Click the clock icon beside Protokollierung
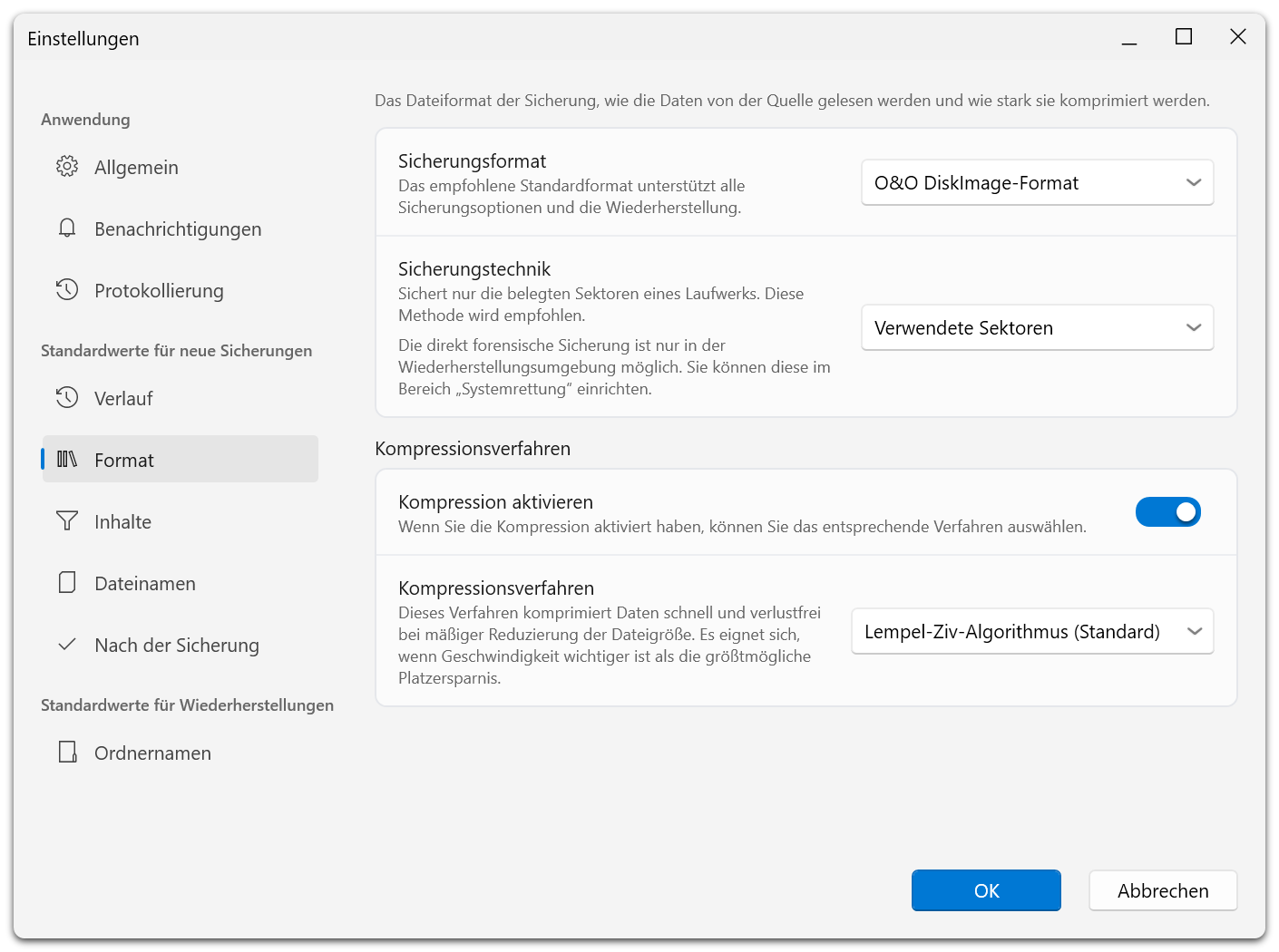1279x952 pixels. [67, 290]
